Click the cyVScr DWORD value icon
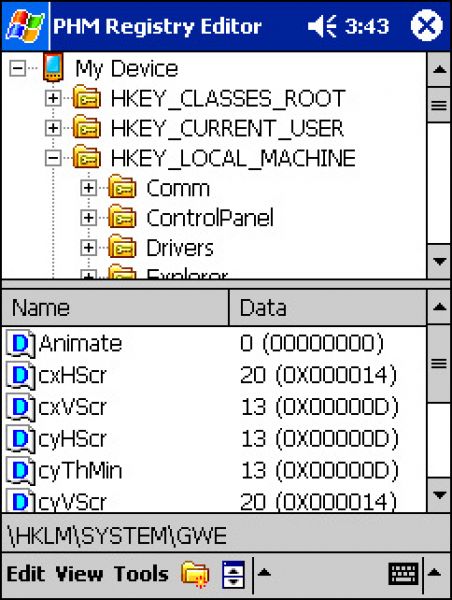This screenshot has width=452, height=600. [x=21, y=501]
